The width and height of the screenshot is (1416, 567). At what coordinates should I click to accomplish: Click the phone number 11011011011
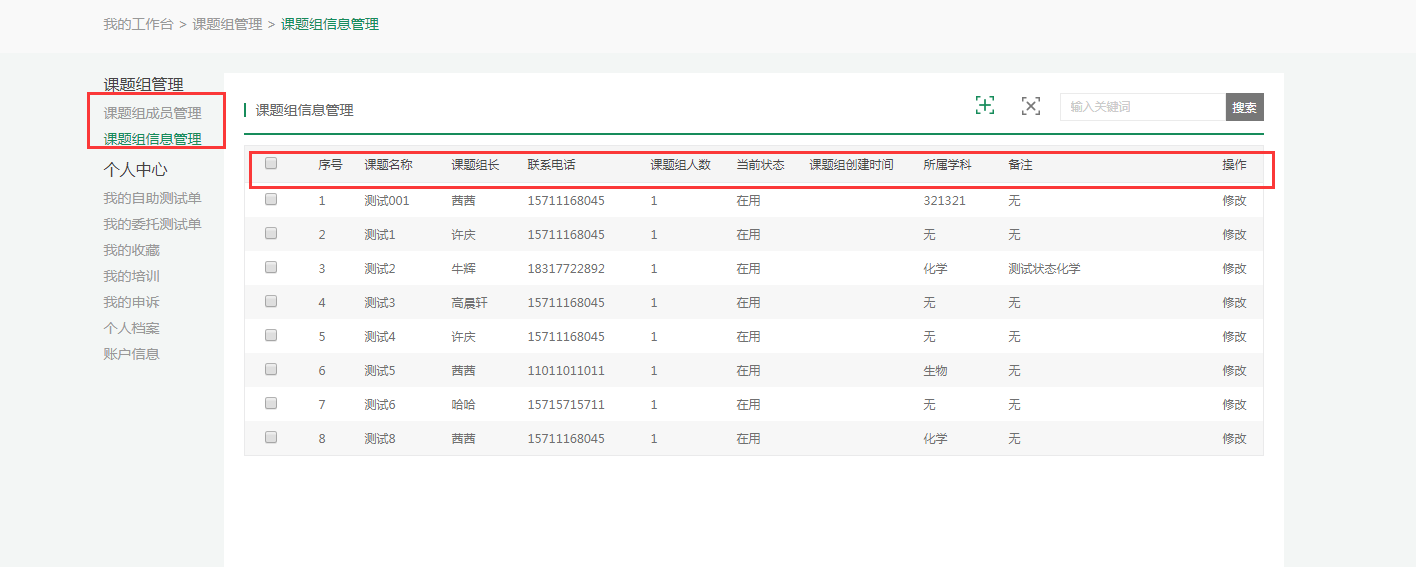pos(566,371)
